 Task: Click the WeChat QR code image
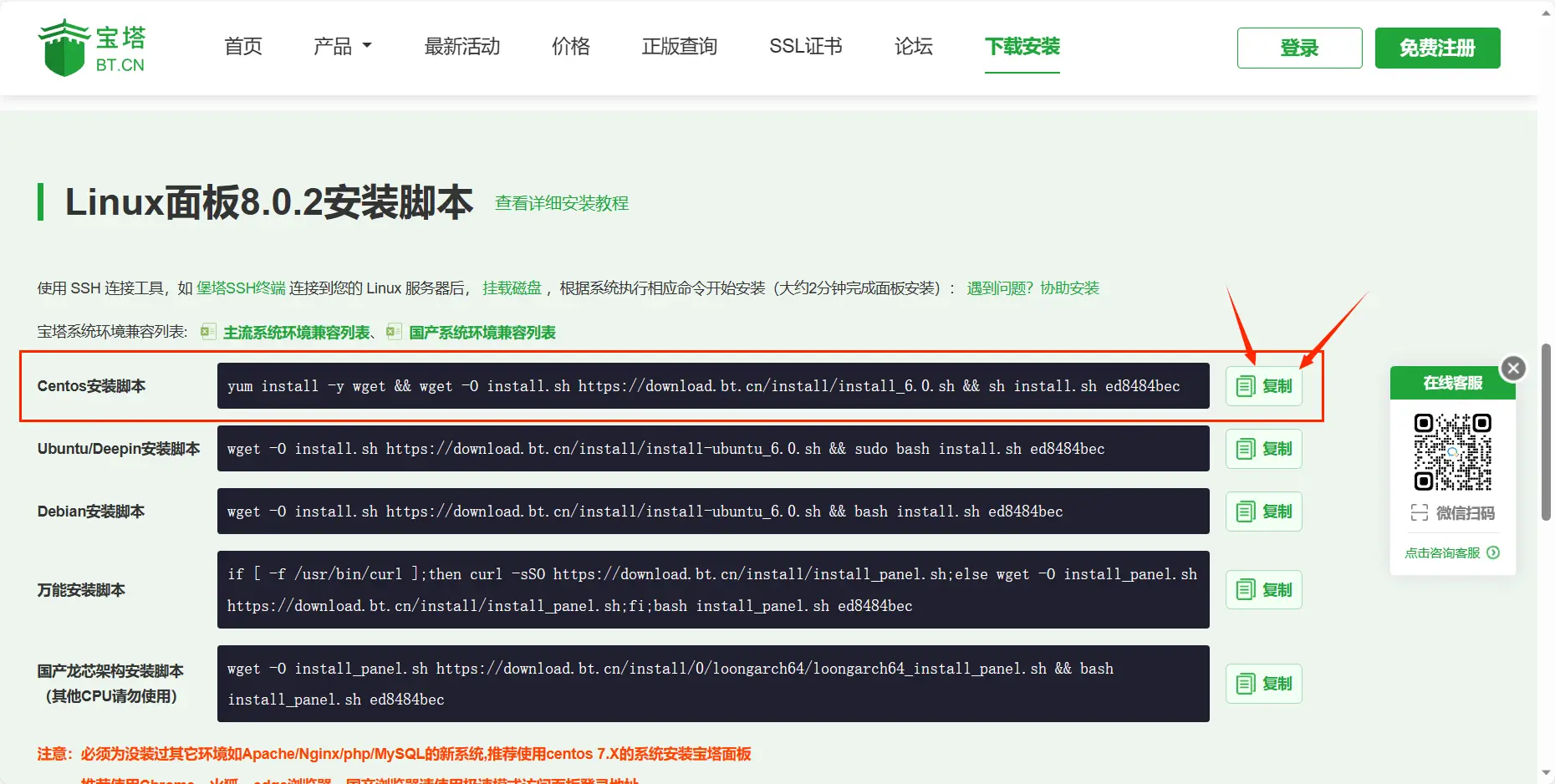tap(1452, 452)
